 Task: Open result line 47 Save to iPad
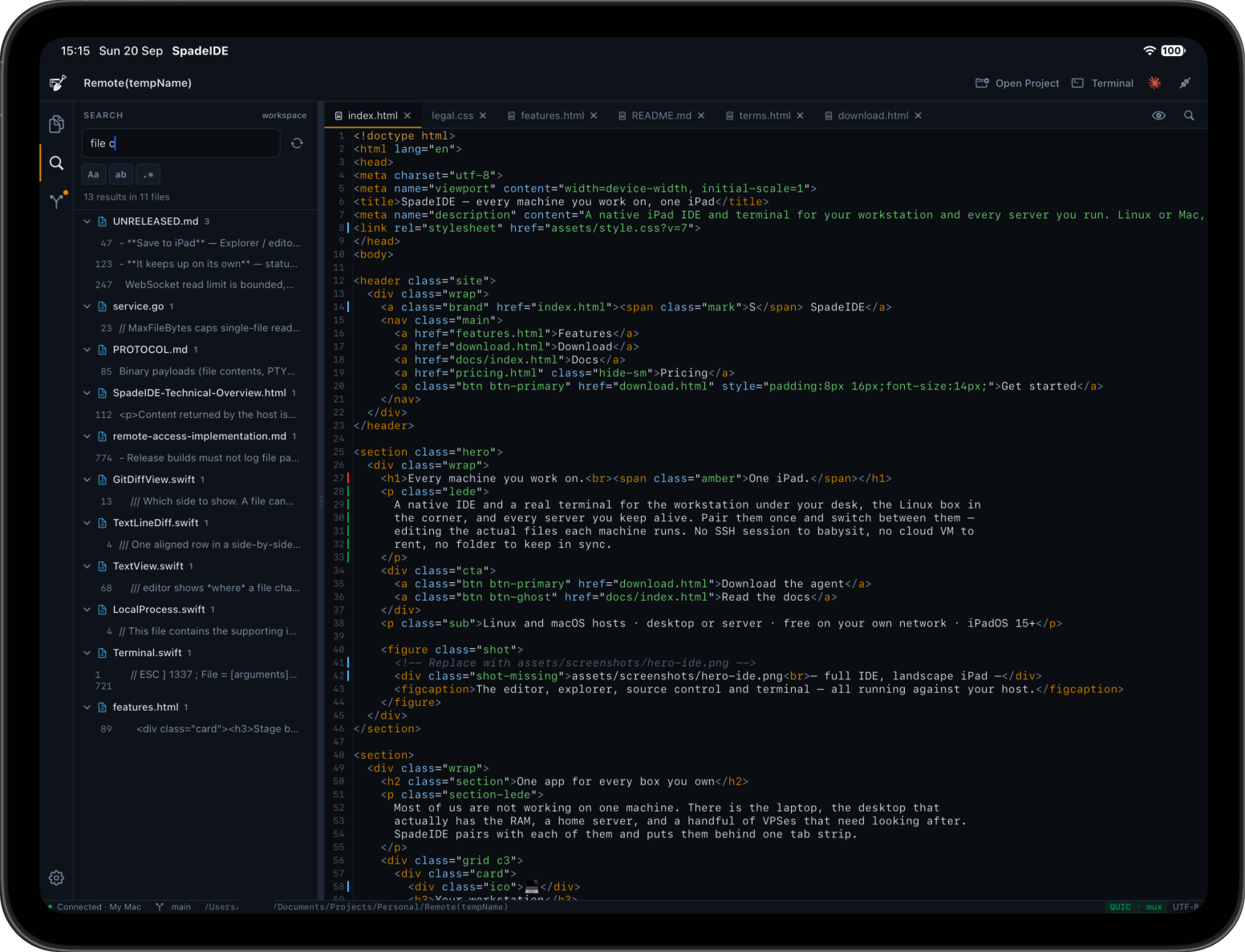(x=196, y=243)
